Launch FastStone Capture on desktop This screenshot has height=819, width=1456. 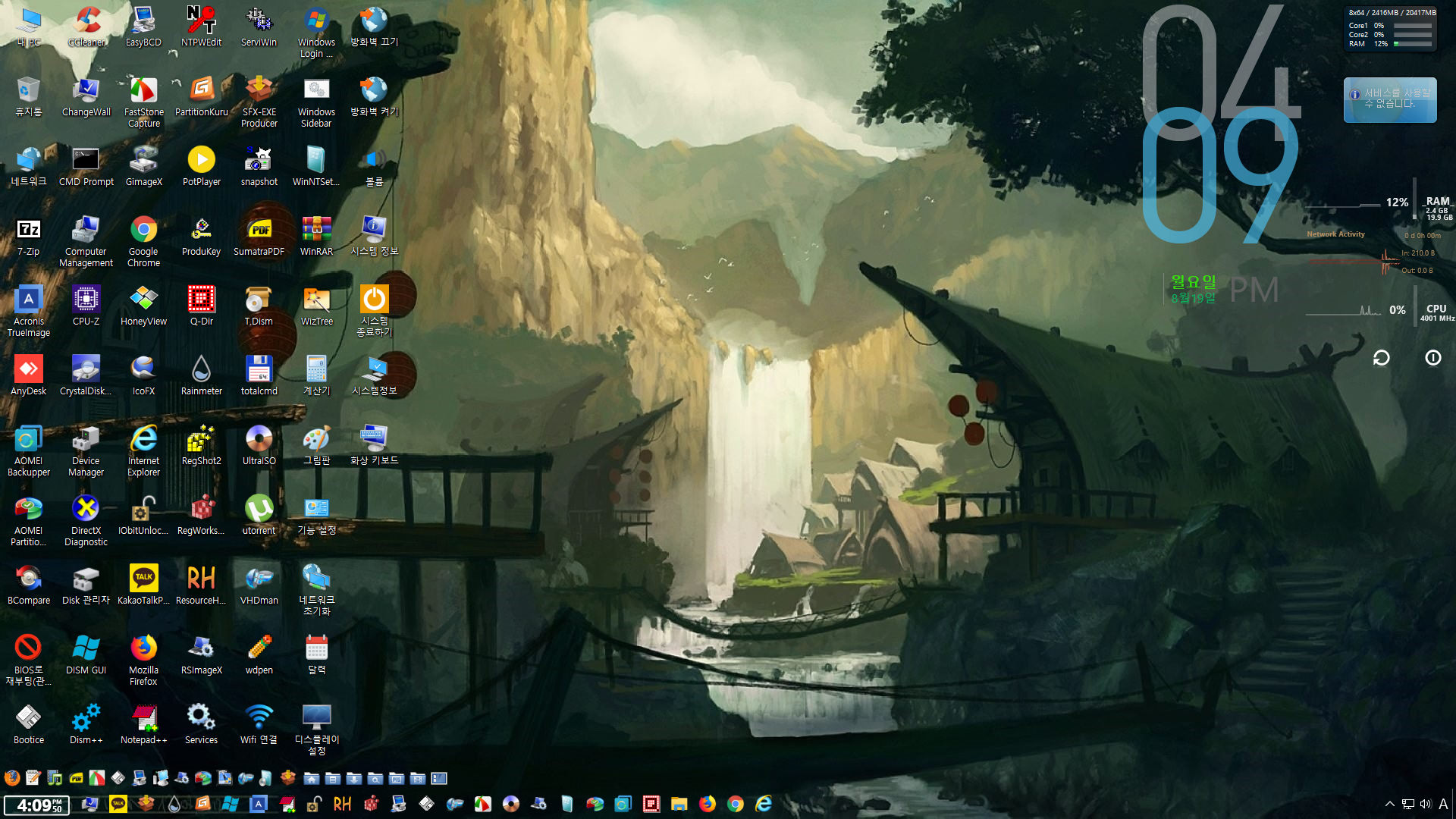pos(143,102)
